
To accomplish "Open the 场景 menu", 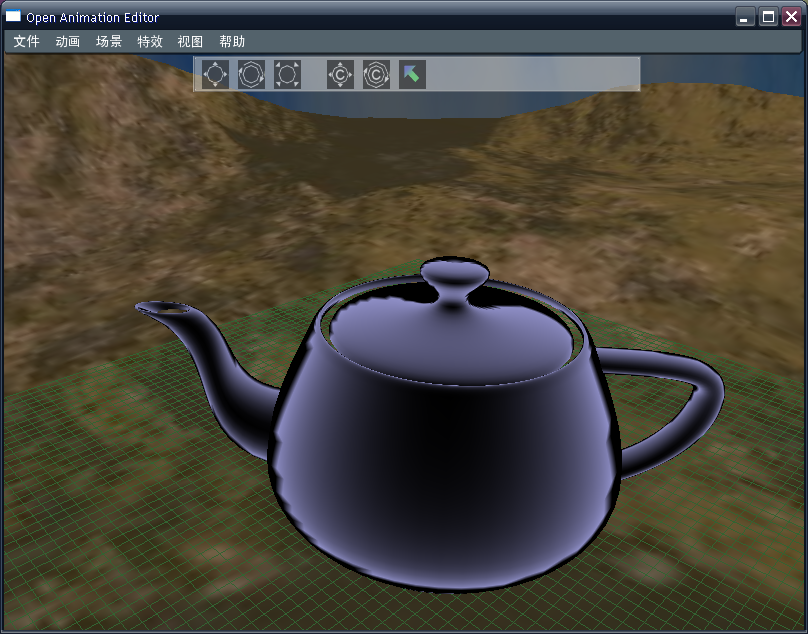I will pos(109,41).
